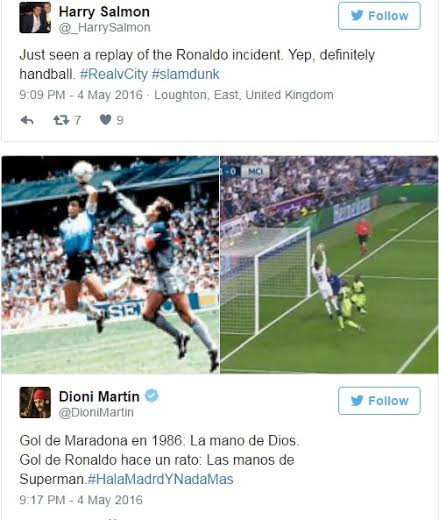This screenshot has width=439, height=520.
Task: Retweet Harry Salmon's tweet
Action: pos(61,120)
